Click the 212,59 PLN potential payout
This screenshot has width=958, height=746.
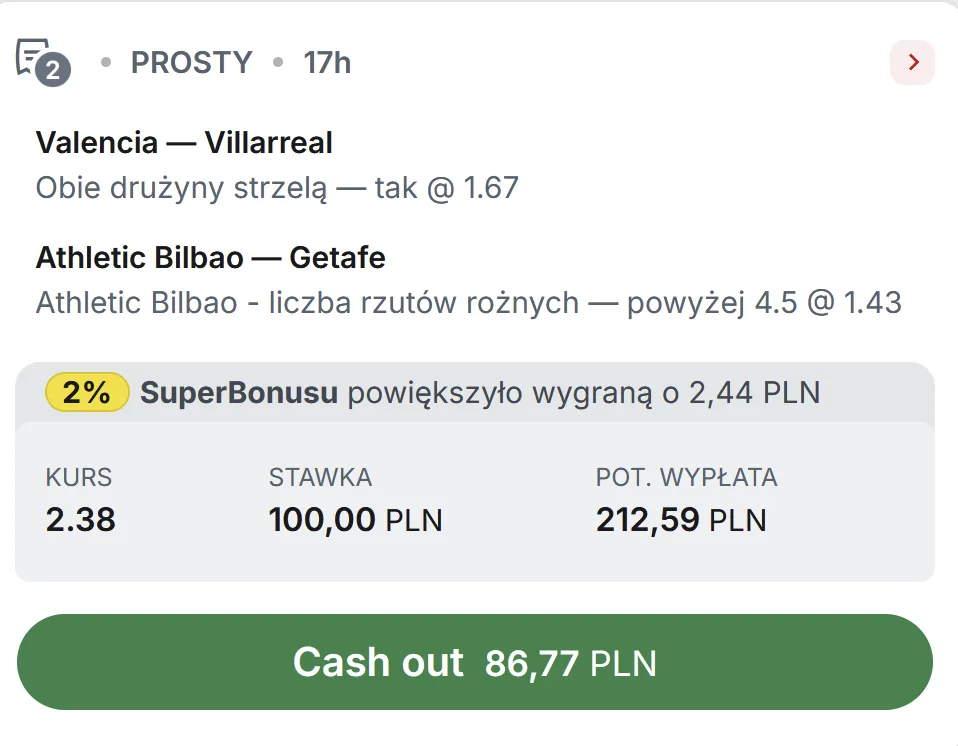click(681, 520)
